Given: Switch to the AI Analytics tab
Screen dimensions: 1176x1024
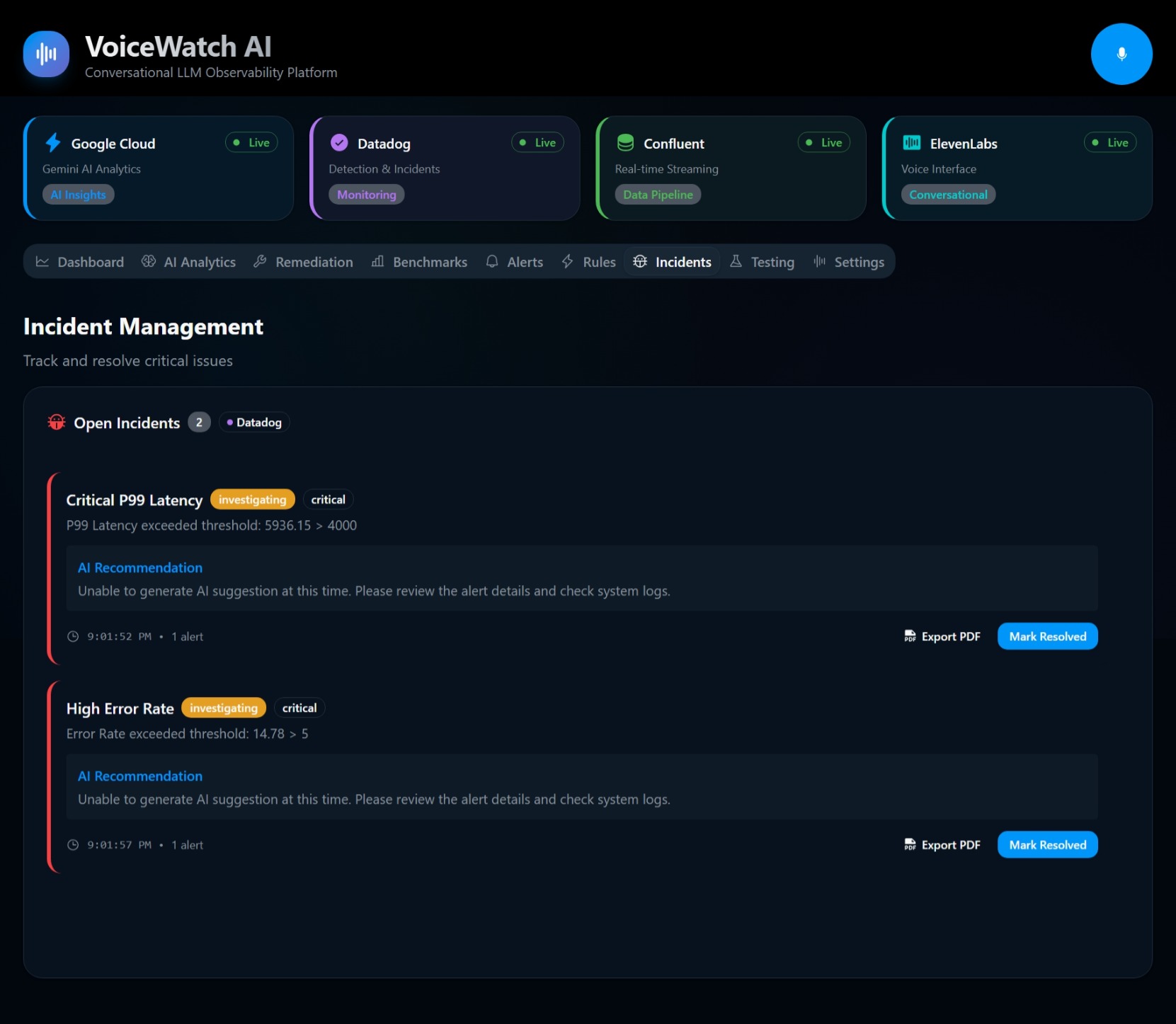Looking at the screenshot, I should 189,262.
